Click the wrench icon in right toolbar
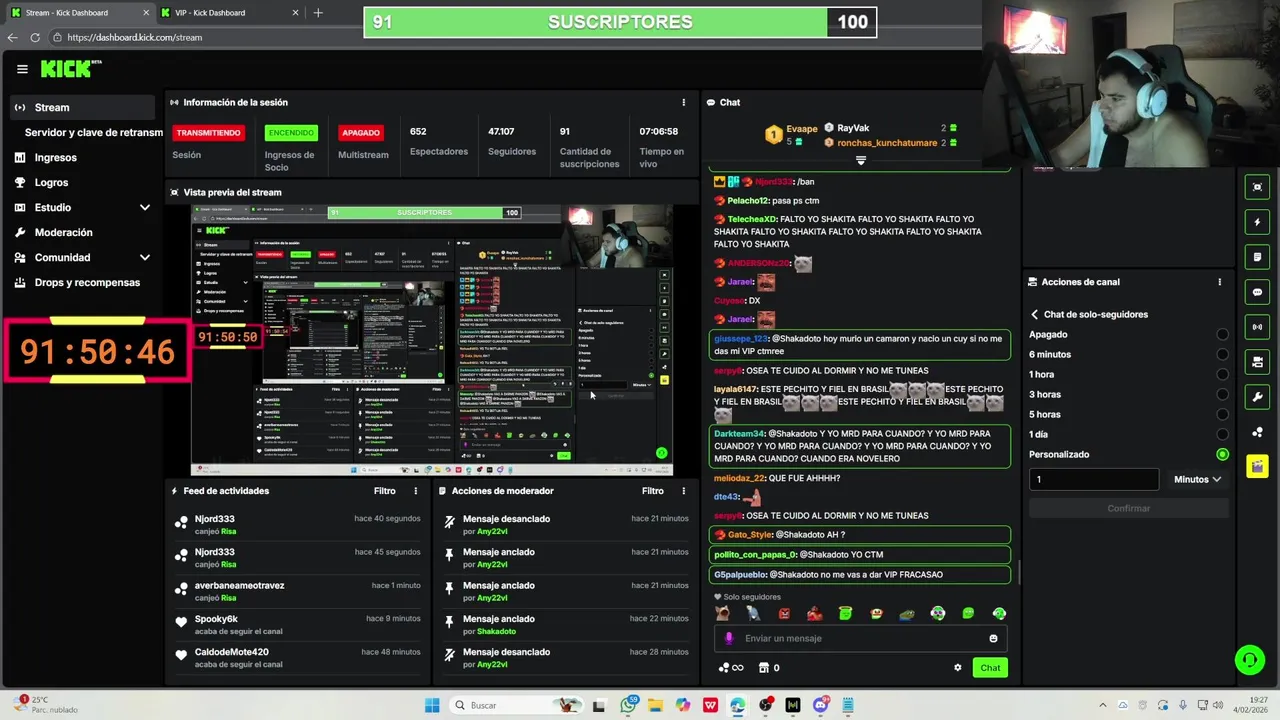This screenshot has height=720, width=1280. [x=1257, y=397]
